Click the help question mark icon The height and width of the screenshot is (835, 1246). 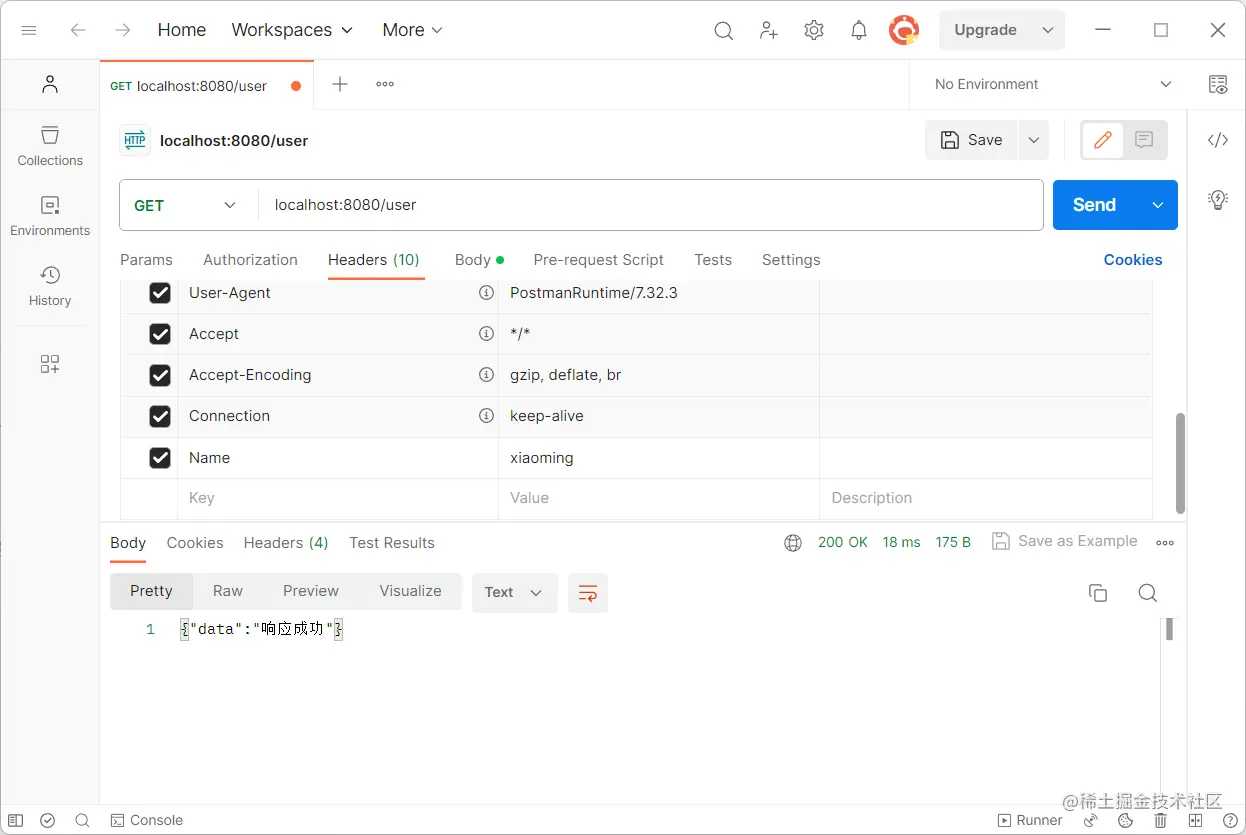[1228, 820]
